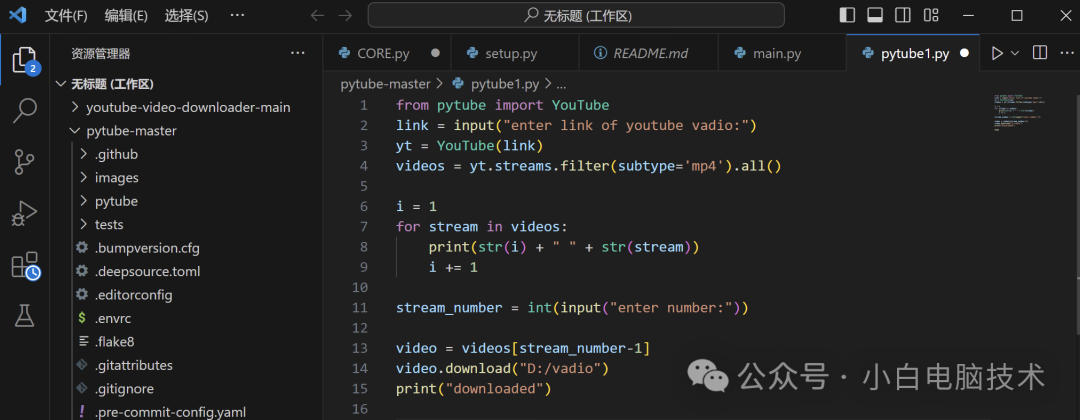Screen dimensions: 1080x420
Task: Split the editor to the right
Action: [x=1040, y=53]
